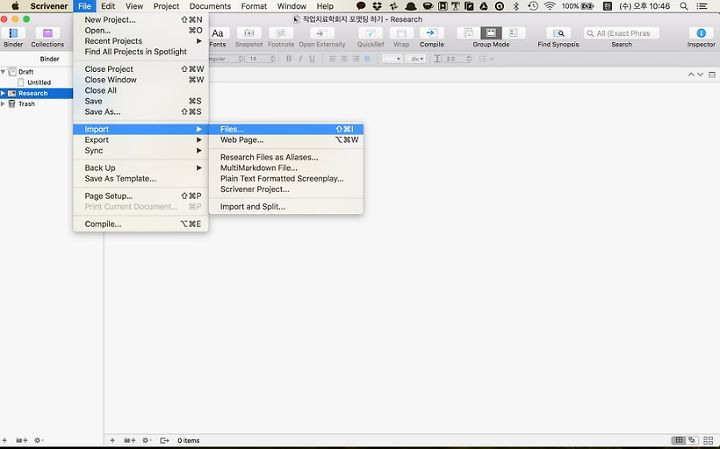Select the Trash item in binder
Image resolution: width=720 pixels, height=449 pixels.
pos(27,104)
